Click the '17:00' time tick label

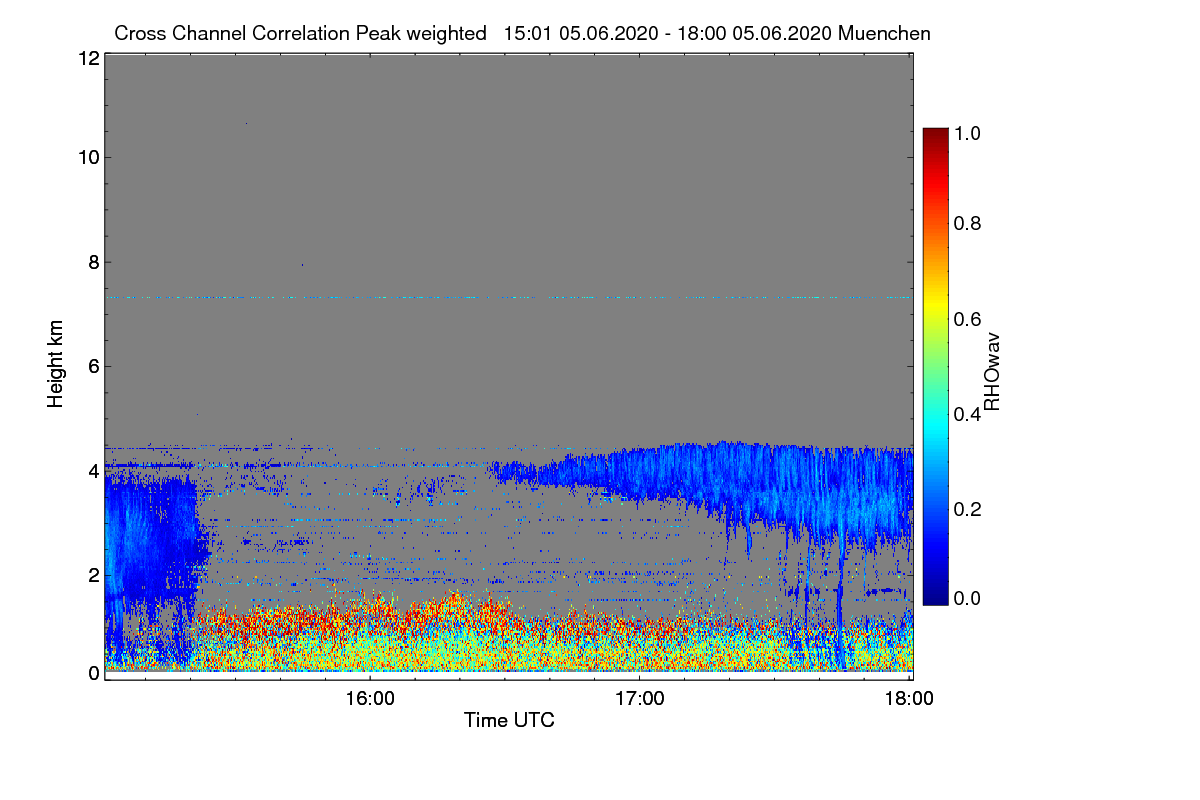640,698
